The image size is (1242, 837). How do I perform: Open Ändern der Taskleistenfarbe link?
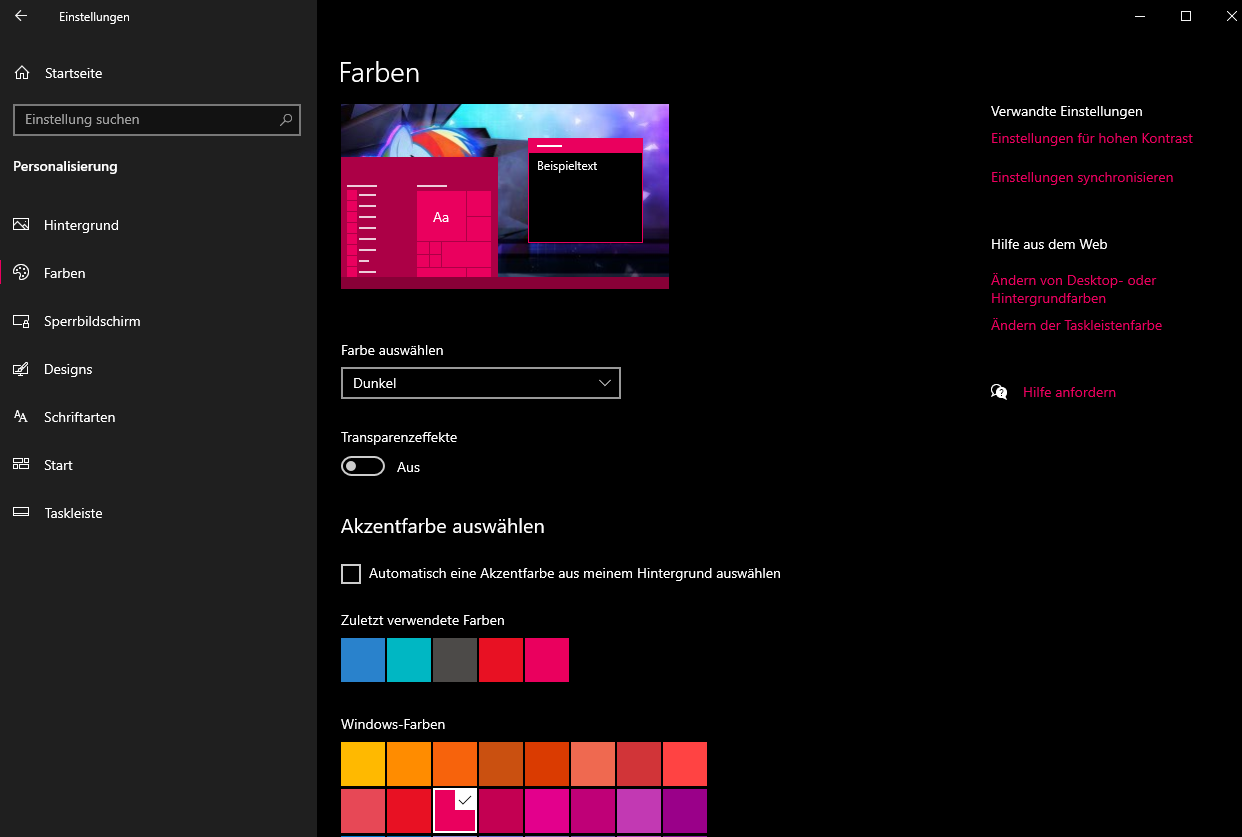click(1076, 325)
